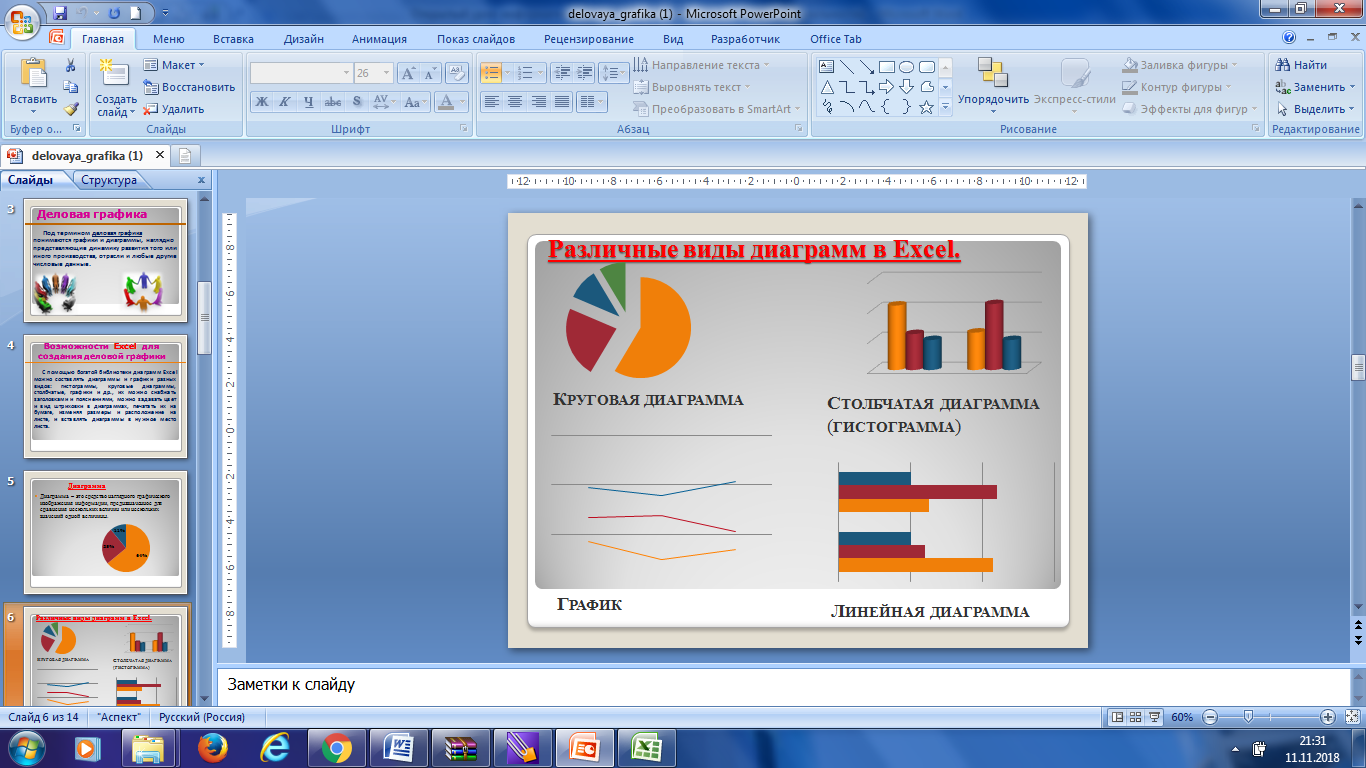Select the five-point star shape
Viewport: 1366px width, 768px height.
(926, 107)
